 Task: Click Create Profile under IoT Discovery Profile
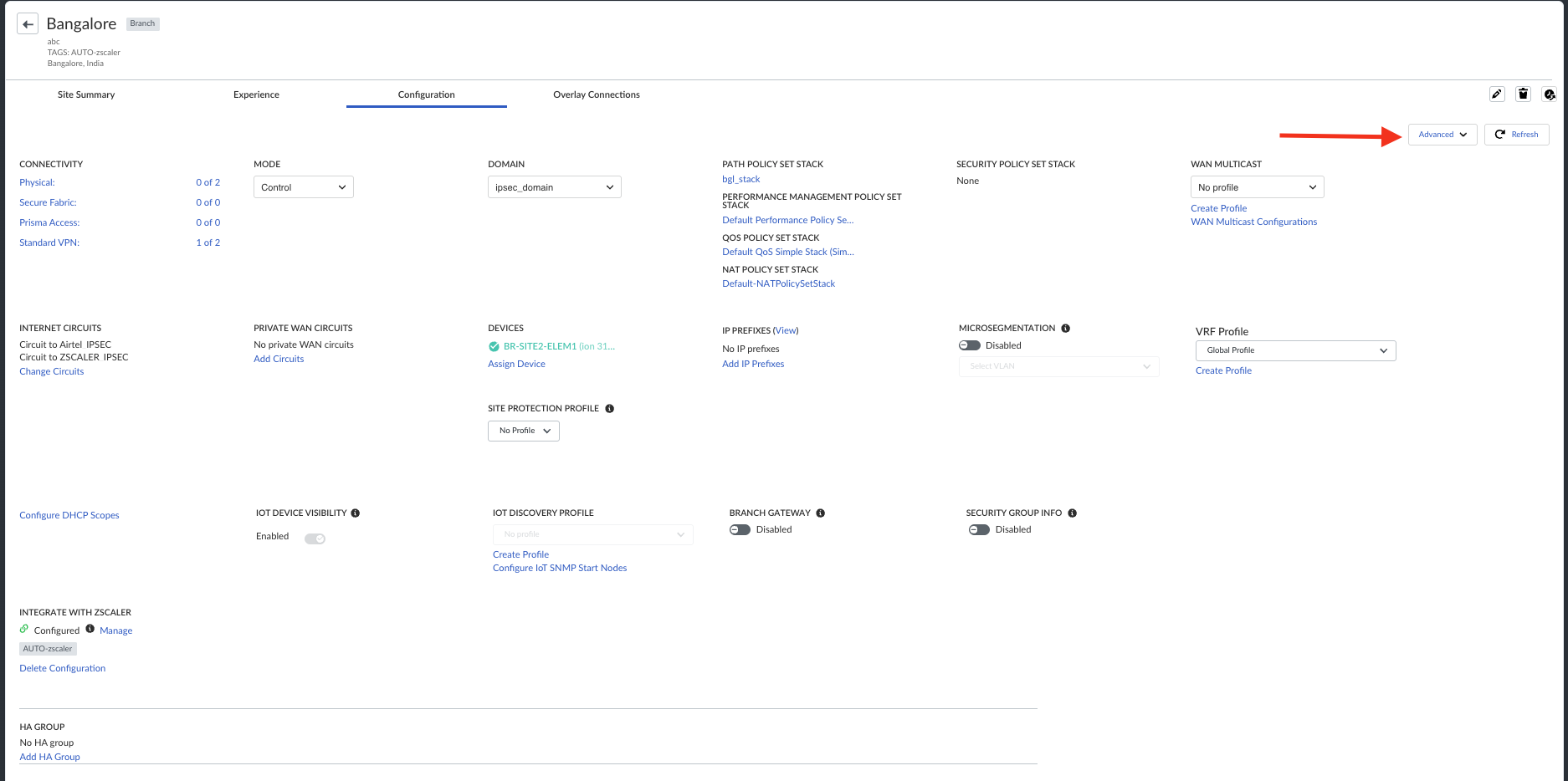521,554
